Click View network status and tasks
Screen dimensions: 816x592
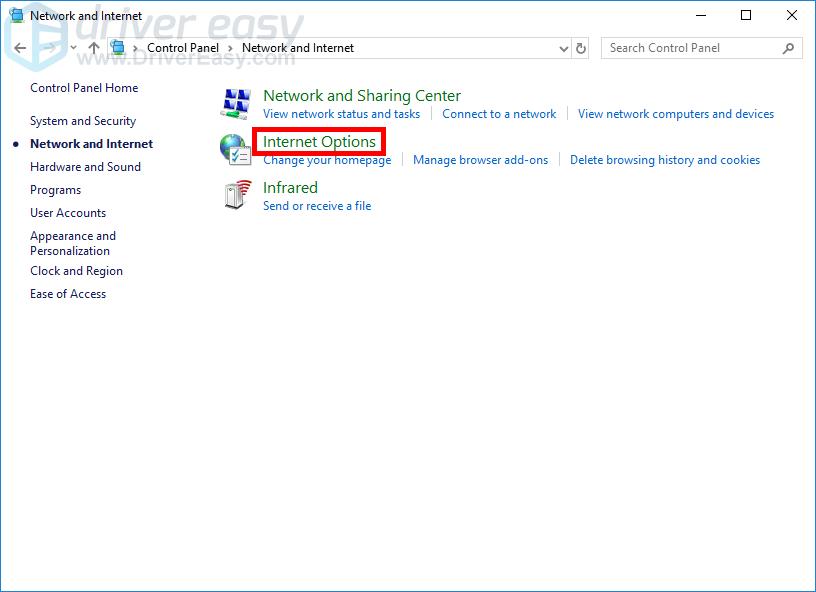pos(341,114)
